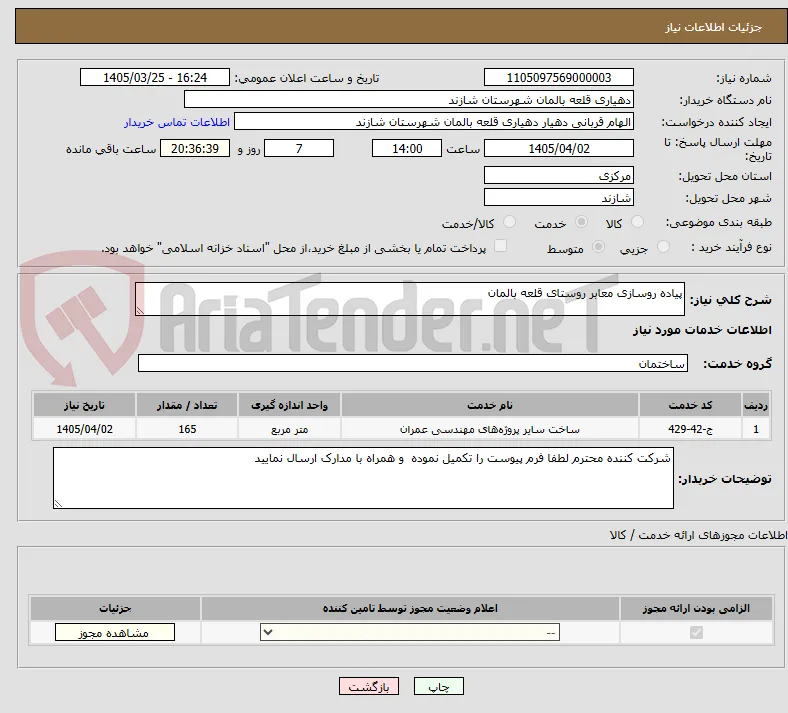Click the unit cell متر مربع

tap(289, 429)
